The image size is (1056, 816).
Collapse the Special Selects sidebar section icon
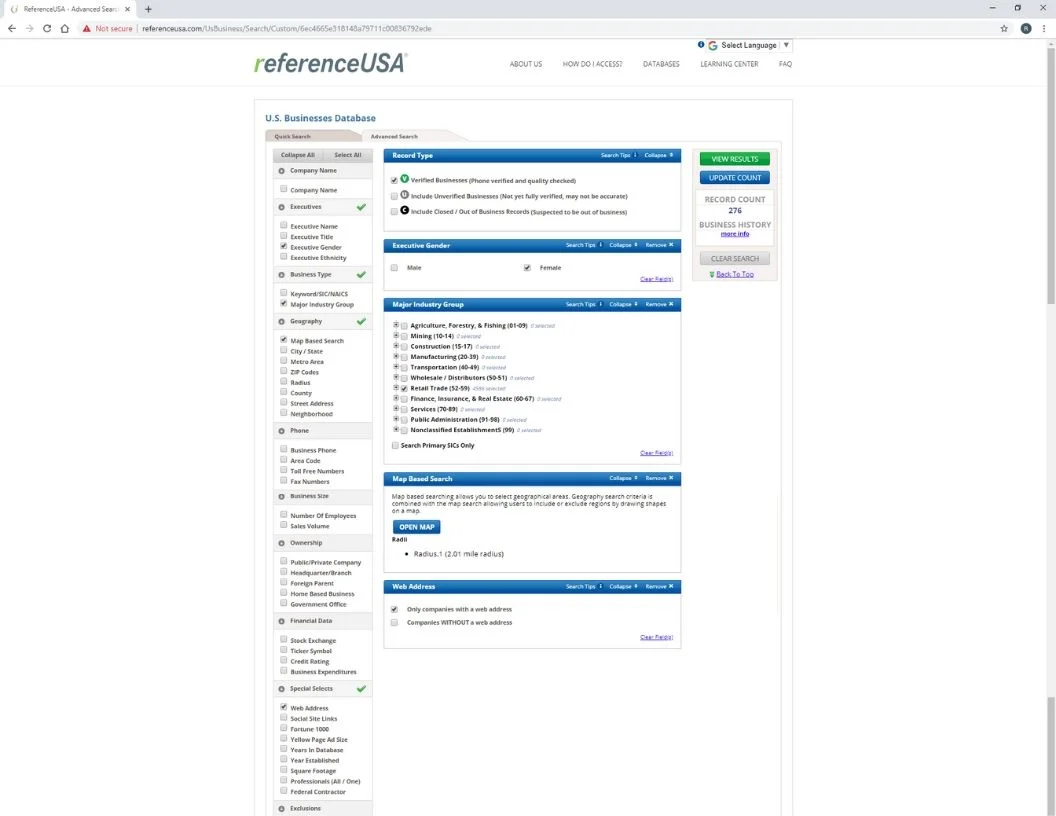coord(282,689)
